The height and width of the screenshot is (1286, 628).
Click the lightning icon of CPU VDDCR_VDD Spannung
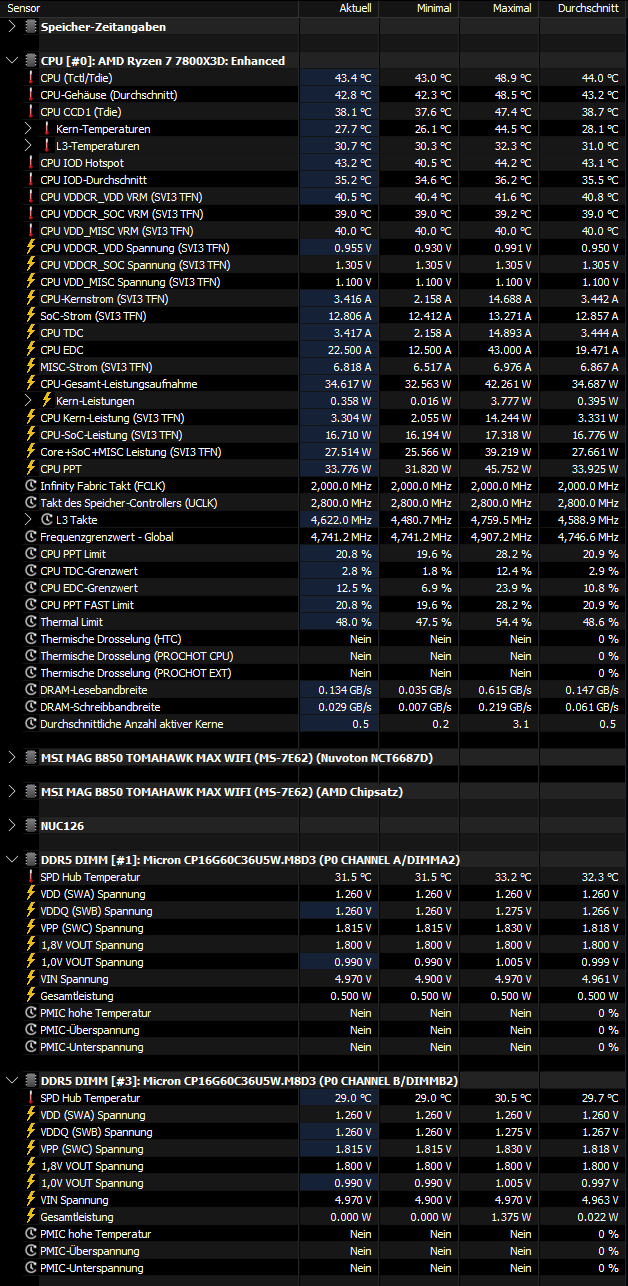click(30, 248)
